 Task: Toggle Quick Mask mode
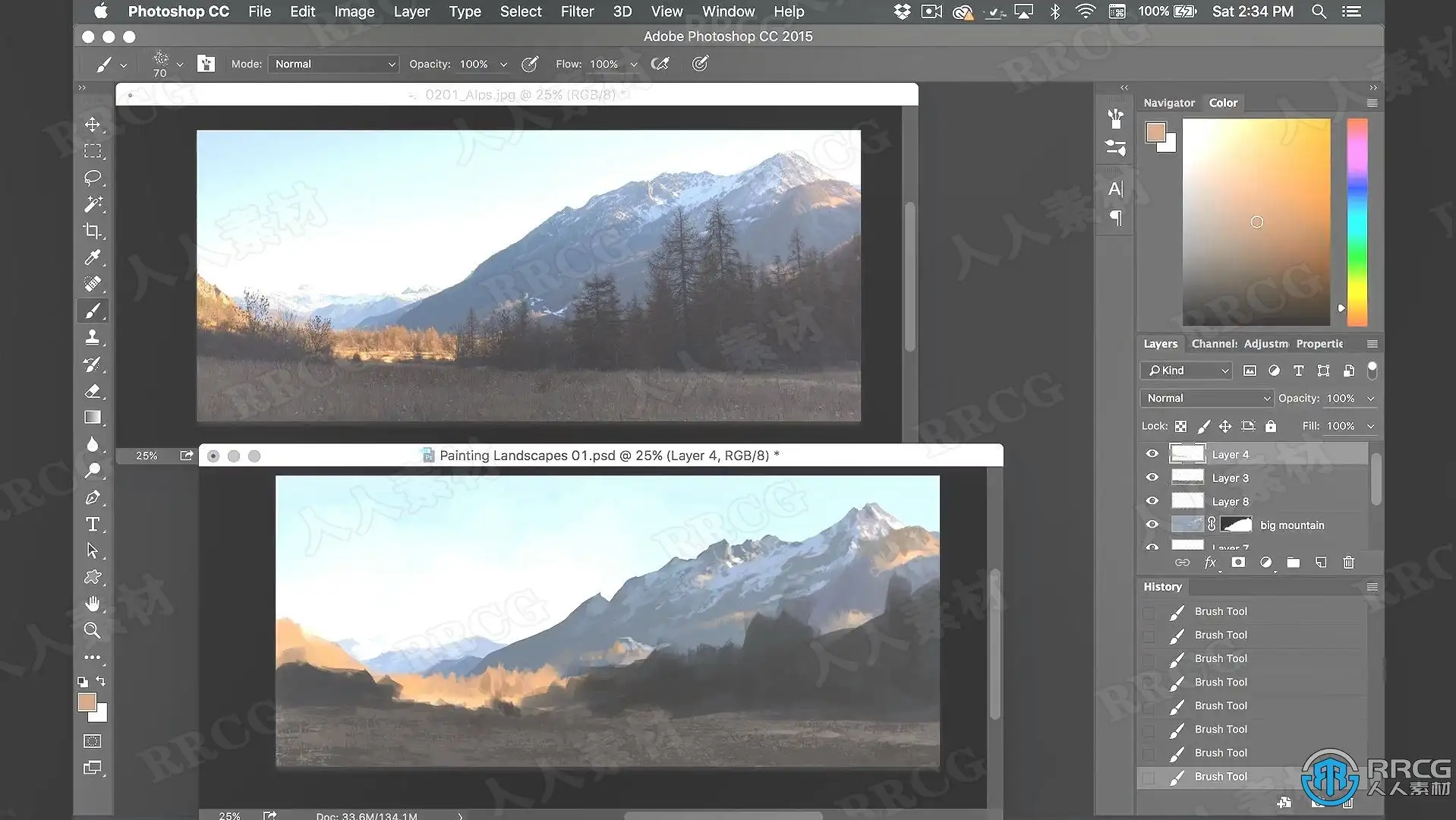pyautogui.click(x=93, y=741)
